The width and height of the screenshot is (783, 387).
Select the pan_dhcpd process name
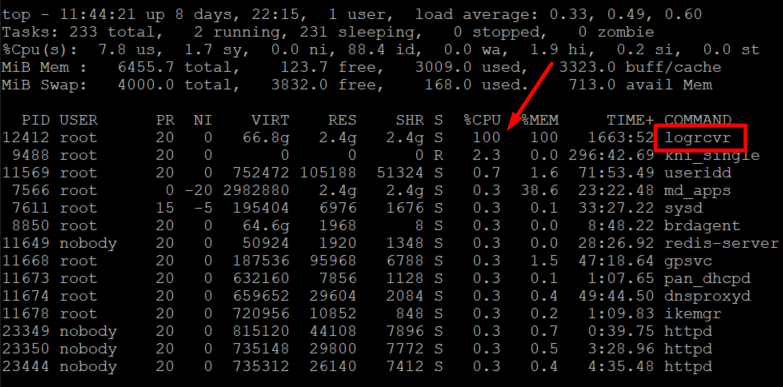coord(708,279)
